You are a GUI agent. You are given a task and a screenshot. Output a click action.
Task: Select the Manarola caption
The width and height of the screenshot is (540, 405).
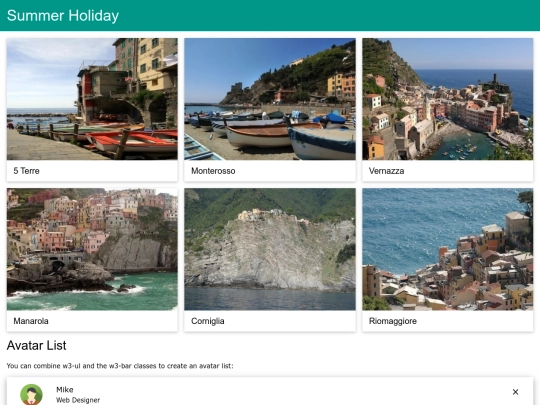(x=31, y=321)
